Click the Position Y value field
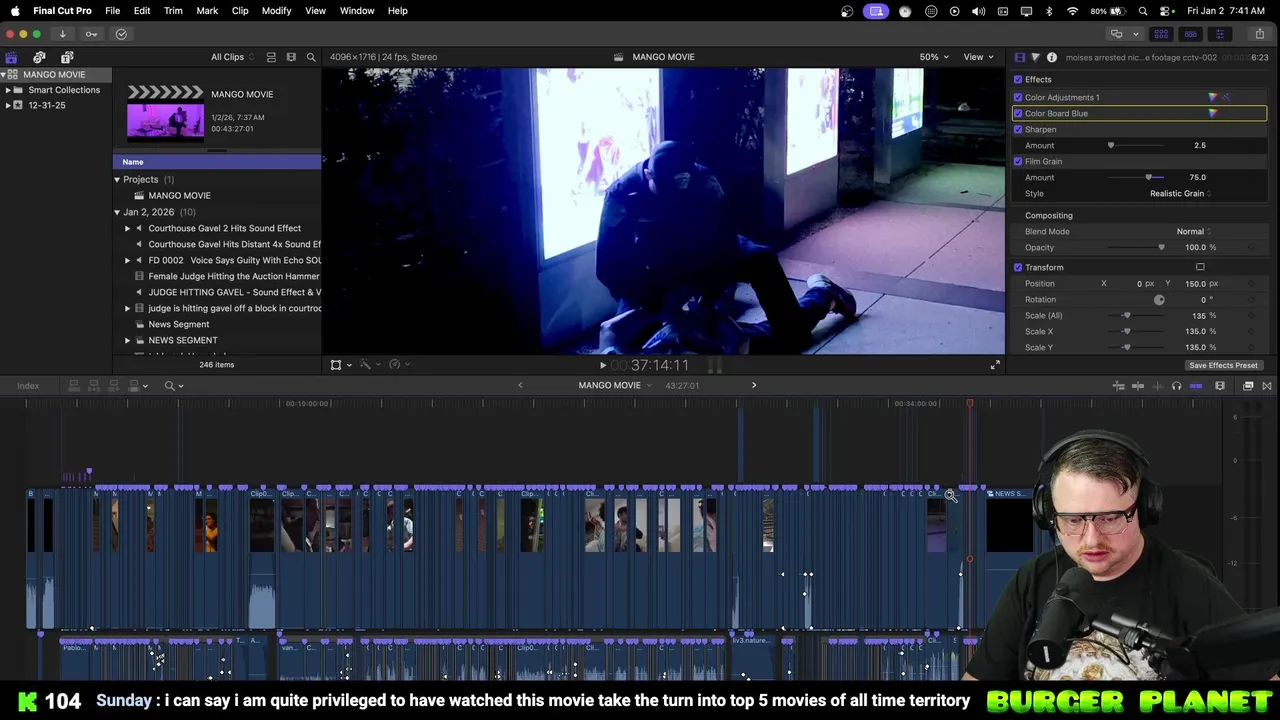The height and width of the screenshot is (720, 1280). 1195,283
